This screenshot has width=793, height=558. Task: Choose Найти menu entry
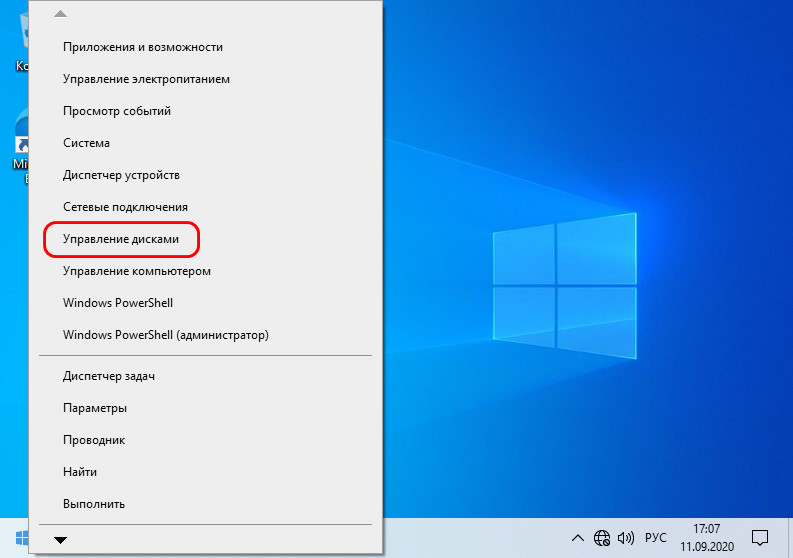205,471
